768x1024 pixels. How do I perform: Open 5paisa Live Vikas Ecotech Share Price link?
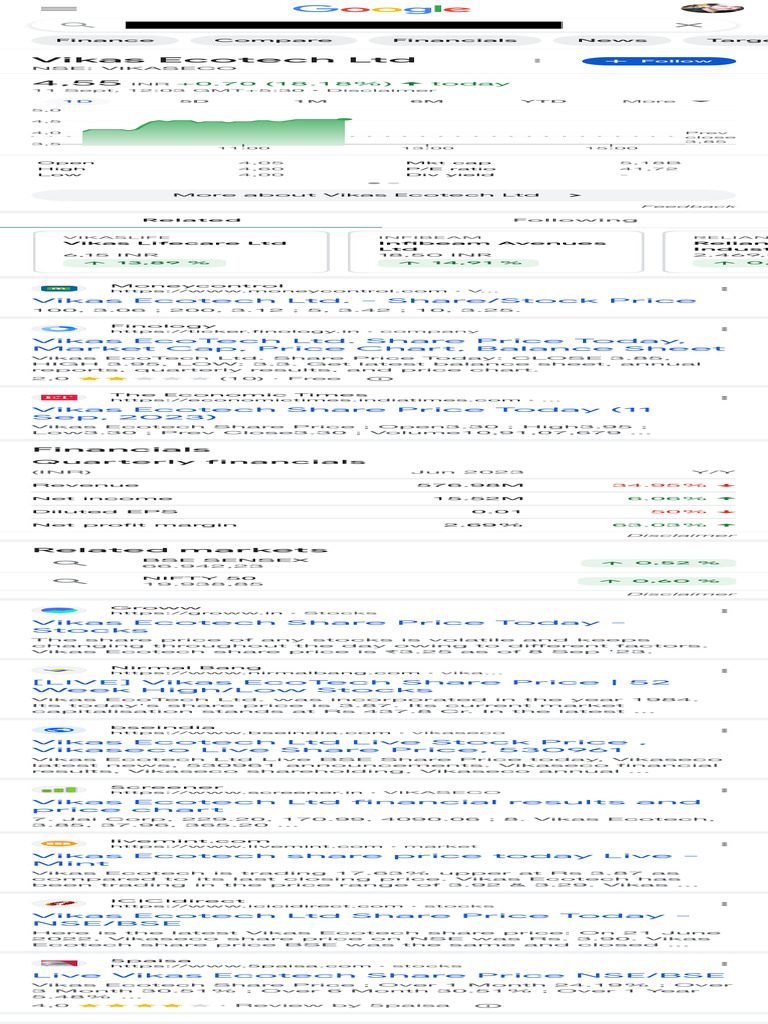click(378, 975)
